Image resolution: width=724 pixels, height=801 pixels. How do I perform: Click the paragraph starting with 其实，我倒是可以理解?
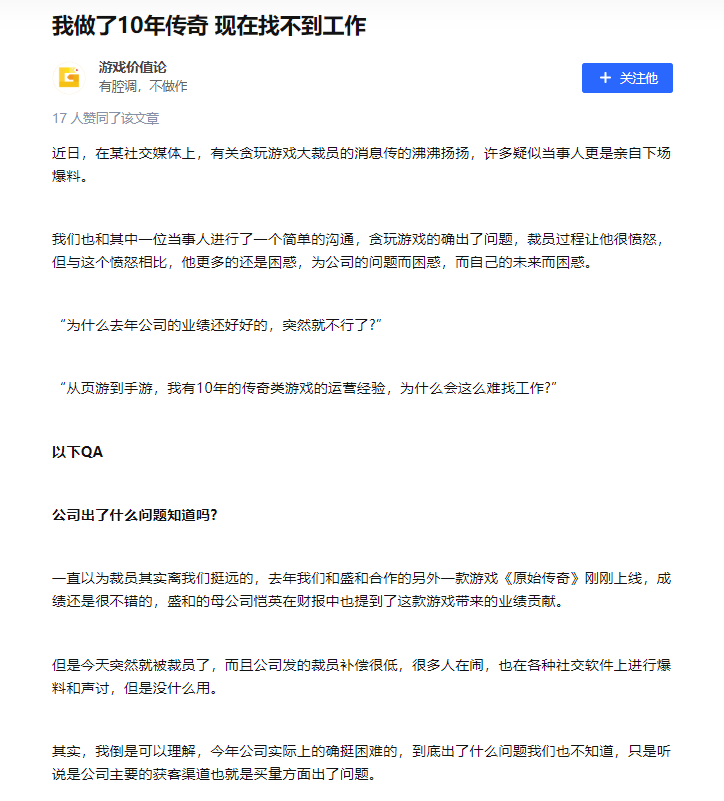(361, 763)
